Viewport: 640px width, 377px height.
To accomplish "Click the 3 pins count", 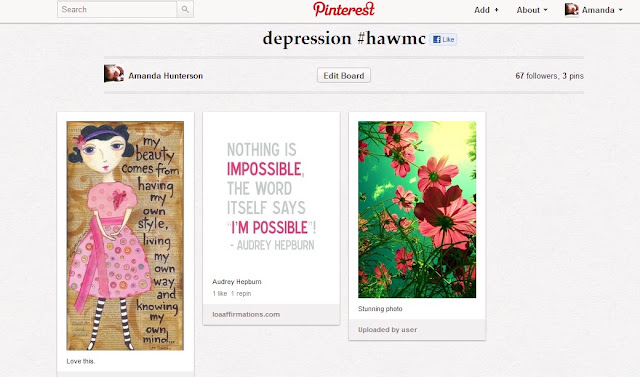I will tap(573, 76).
